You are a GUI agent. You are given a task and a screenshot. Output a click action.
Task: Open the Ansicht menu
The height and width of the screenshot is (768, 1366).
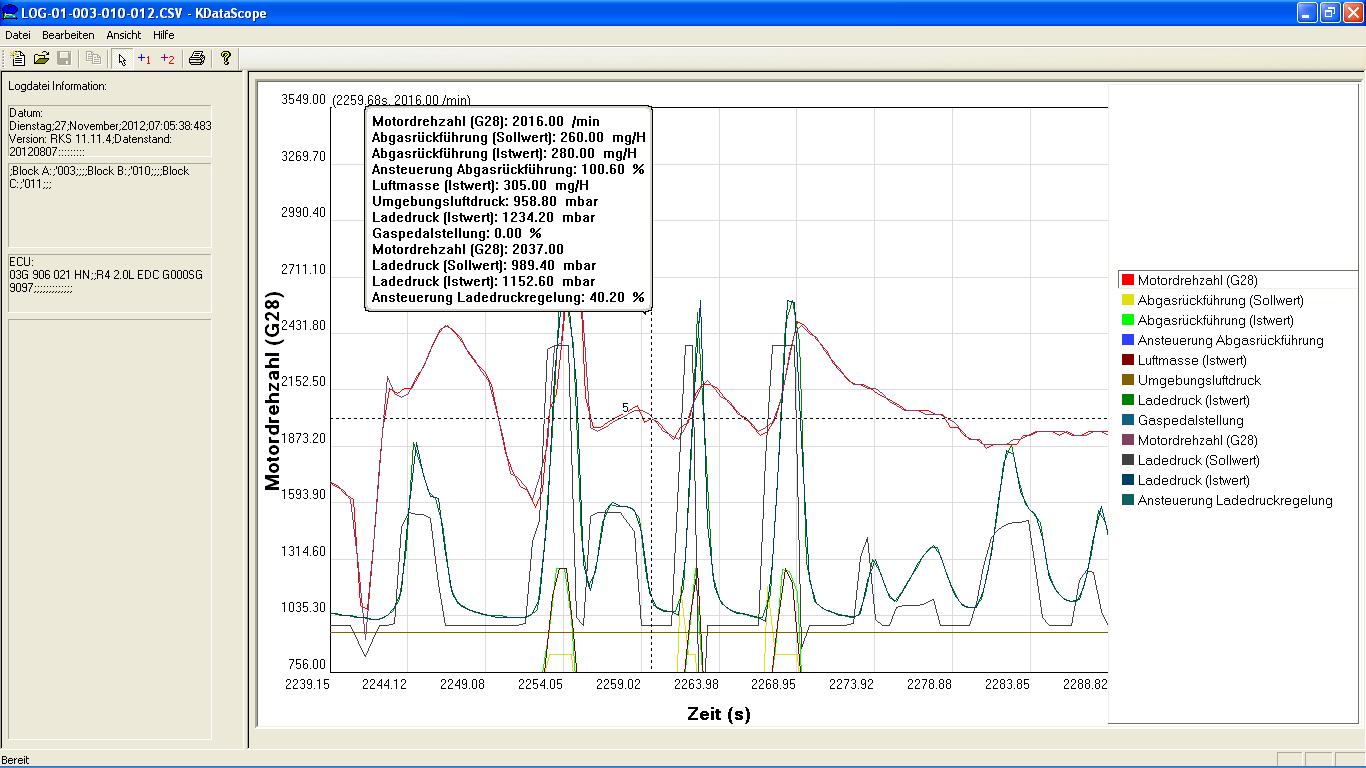(x=124, y=35)
